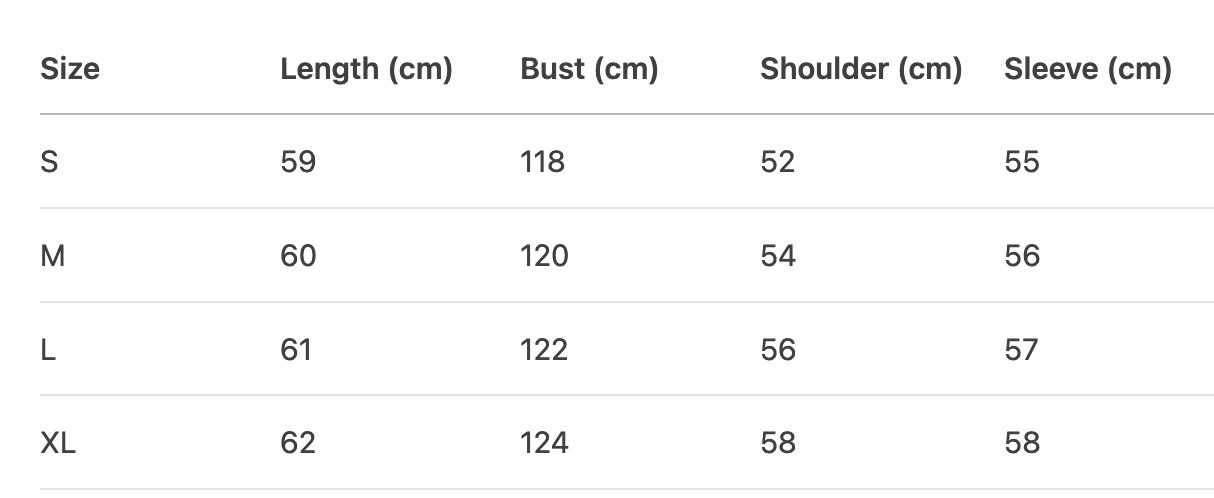
Task: Click the Bust (cm) column header
Action: (589, 70)
